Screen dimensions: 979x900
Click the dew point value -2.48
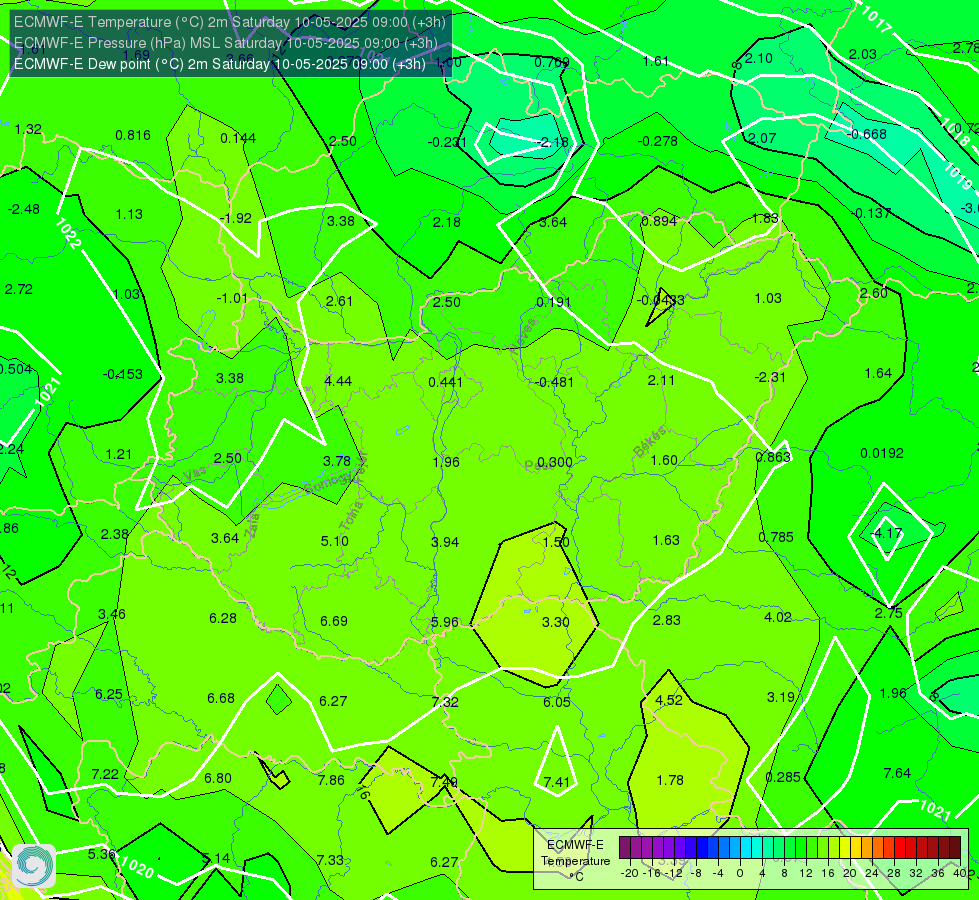24,209
